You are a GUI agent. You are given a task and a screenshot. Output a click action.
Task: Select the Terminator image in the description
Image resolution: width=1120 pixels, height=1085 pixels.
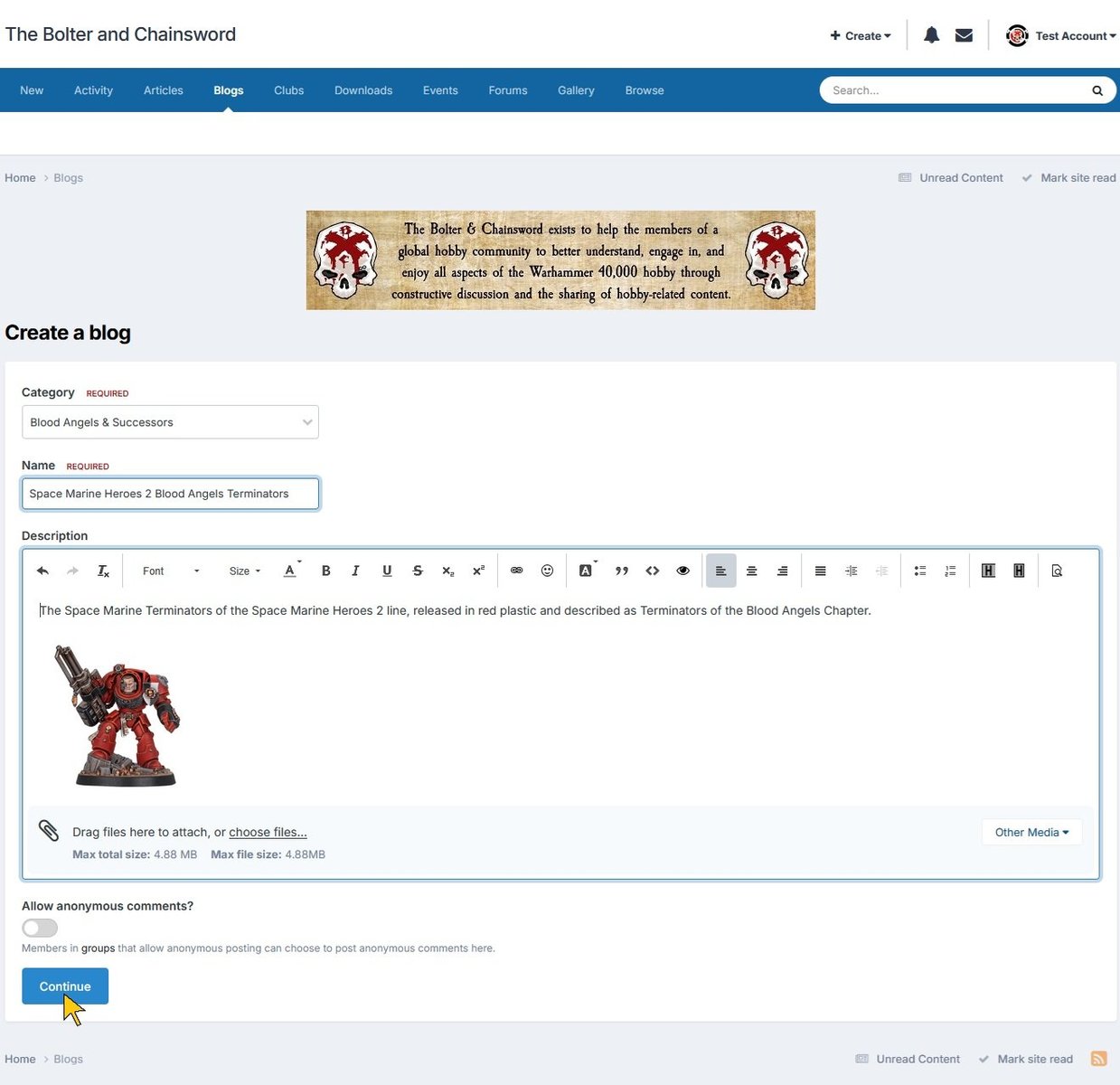[x=117, y=715]
